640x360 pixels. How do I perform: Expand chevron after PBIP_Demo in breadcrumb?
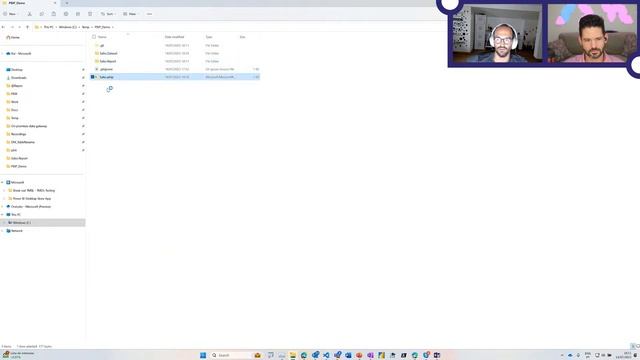[113, 27]
